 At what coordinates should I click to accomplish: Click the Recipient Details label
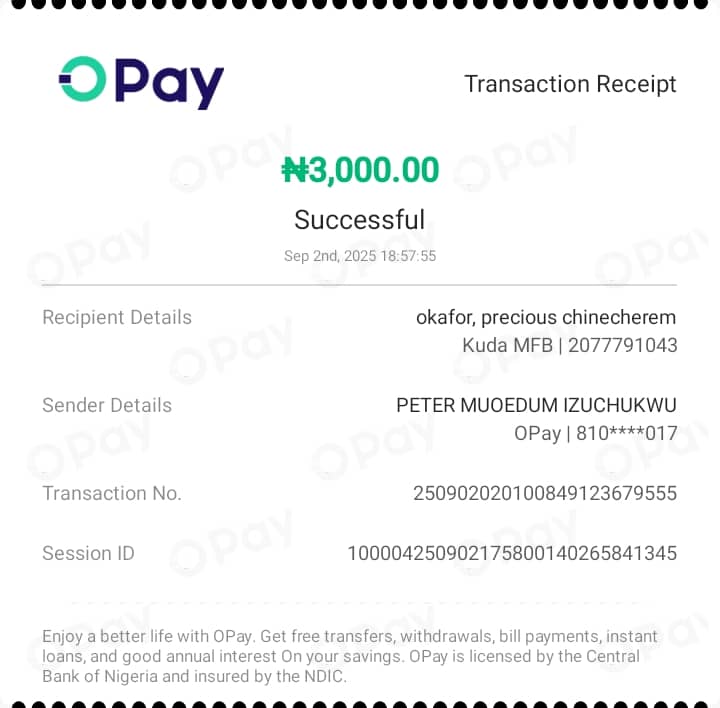tap(117, 317)
